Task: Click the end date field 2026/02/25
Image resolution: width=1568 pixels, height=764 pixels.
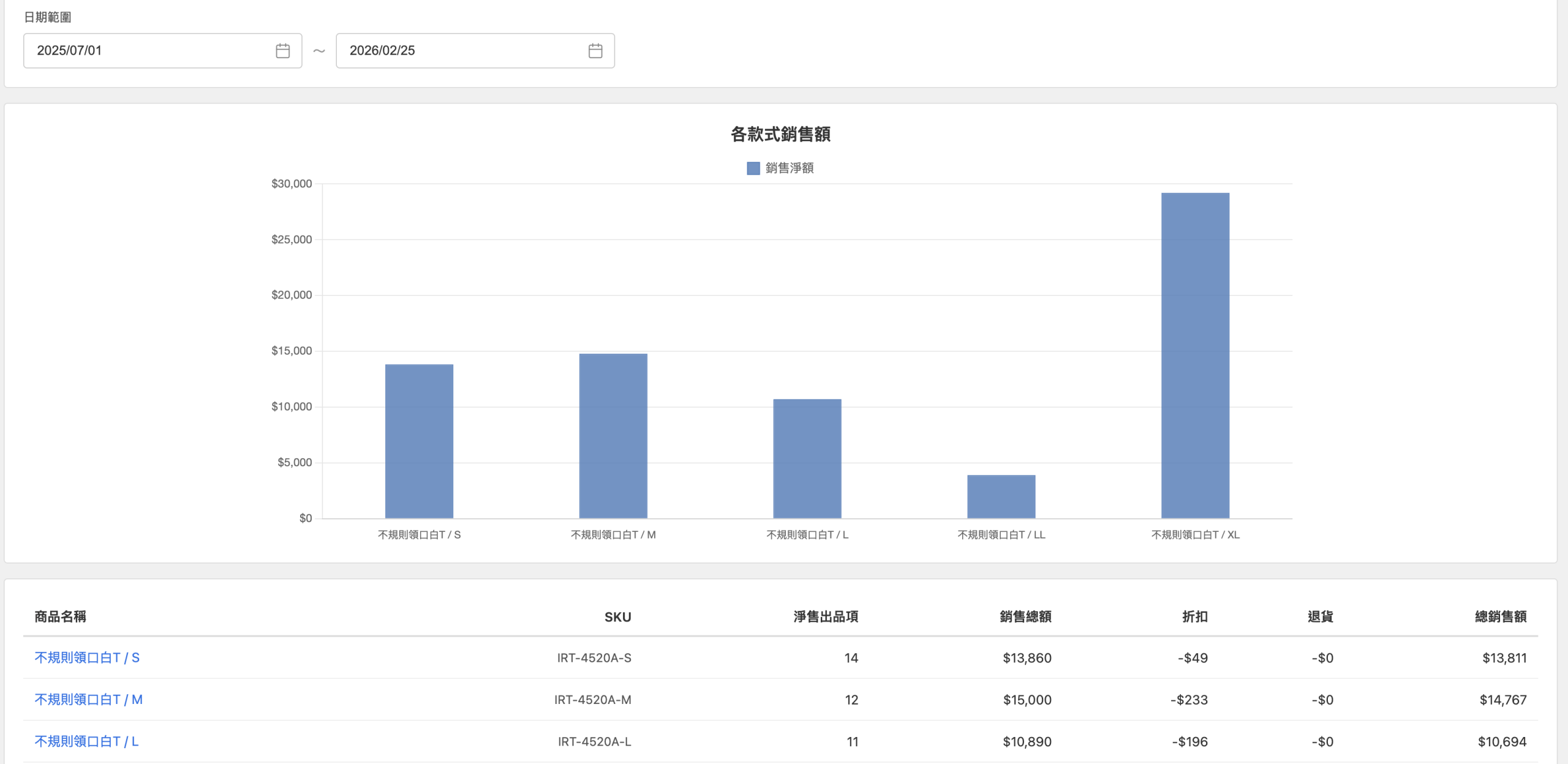Action: tap(459, 51)
